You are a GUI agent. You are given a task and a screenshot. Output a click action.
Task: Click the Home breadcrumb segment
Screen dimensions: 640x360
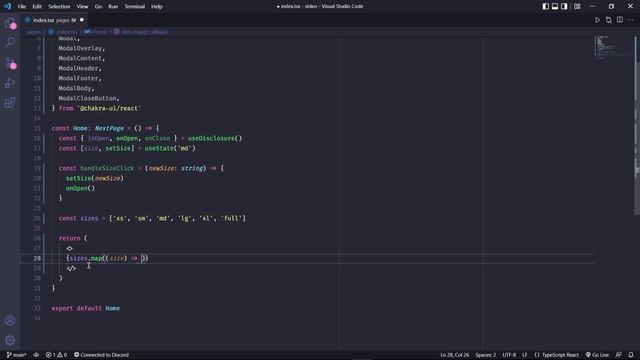coord(96,31)
